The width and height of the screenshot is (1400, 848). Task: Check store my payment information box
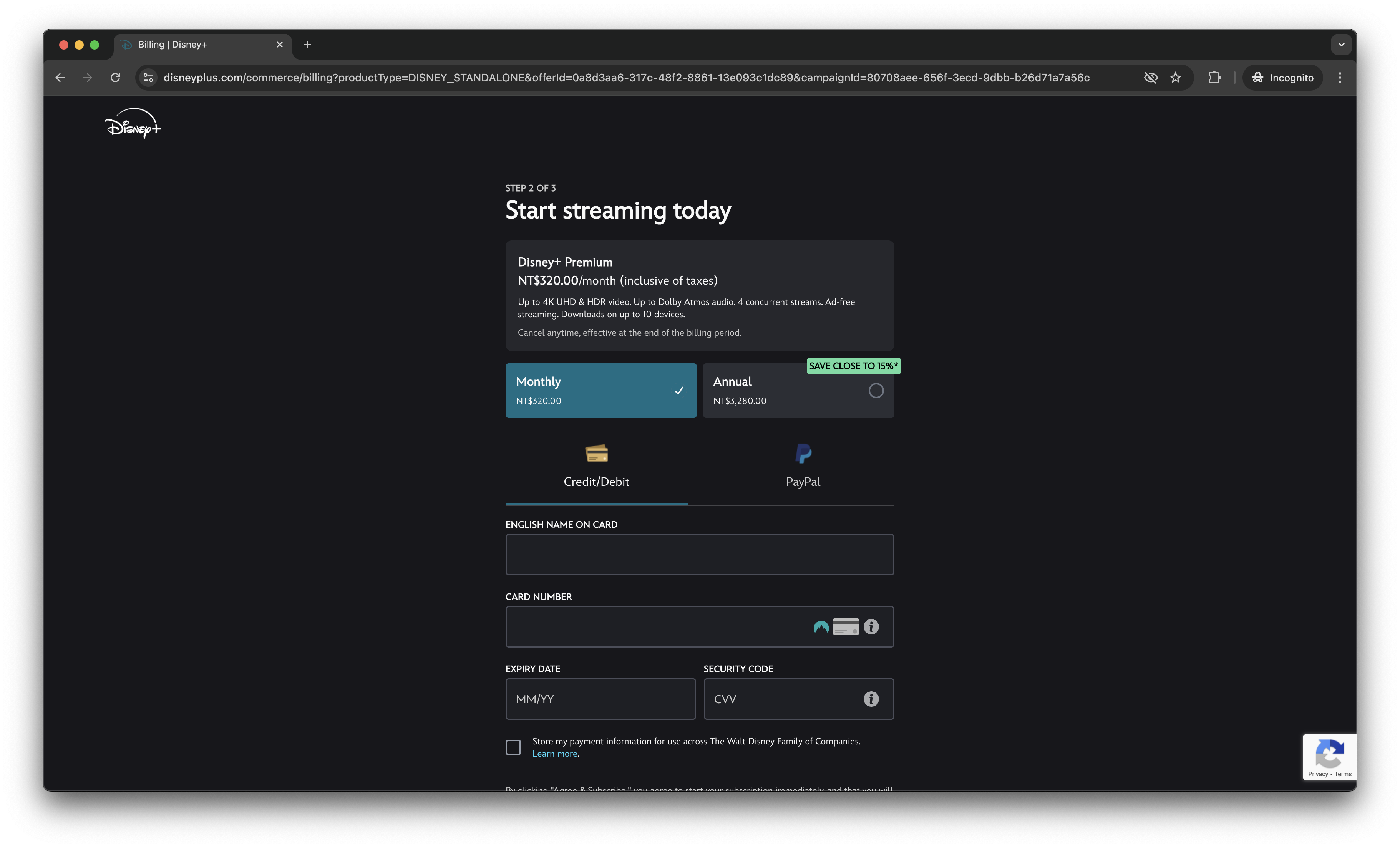tap(513, 747)
